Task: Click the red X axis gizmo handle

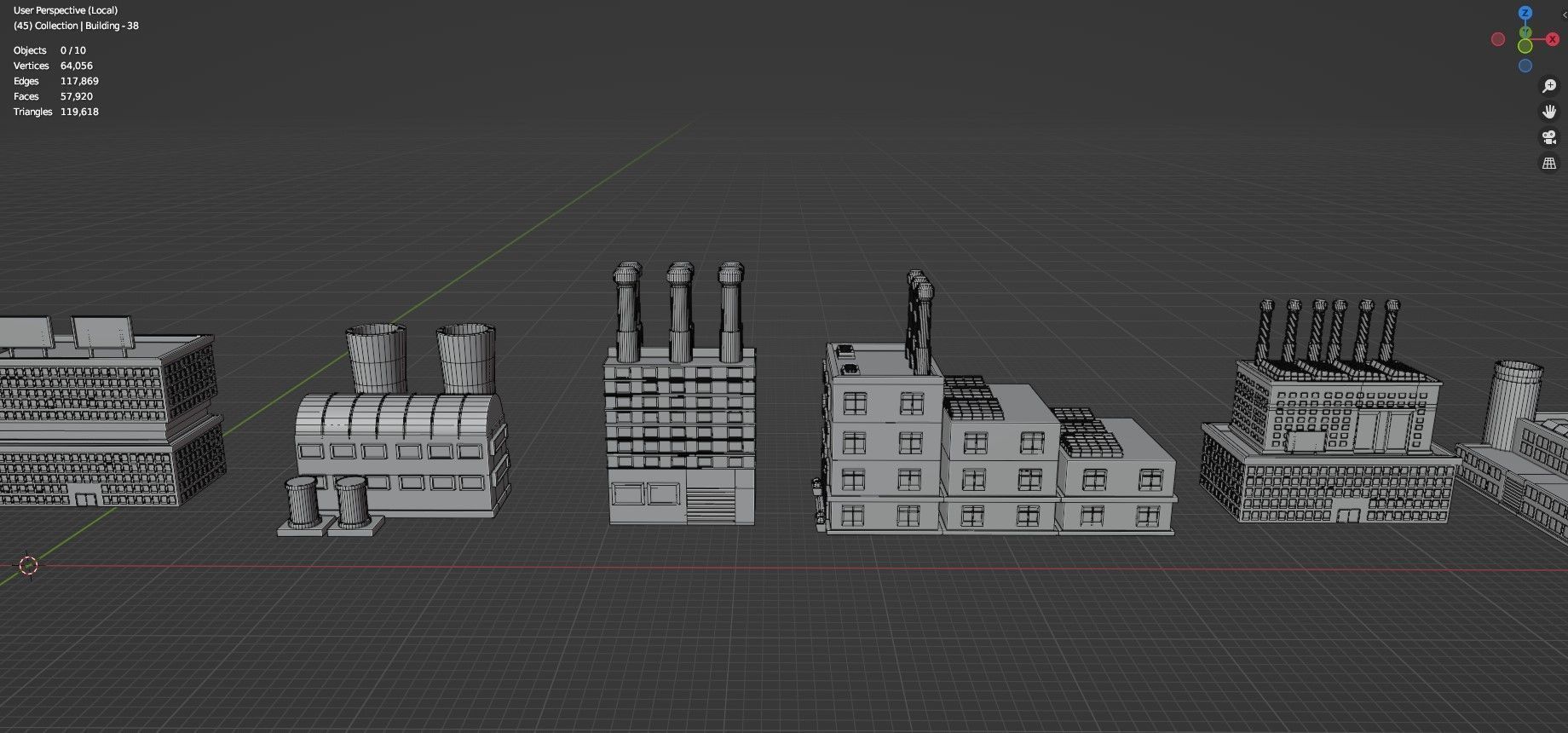Action: coord(1552,39)
